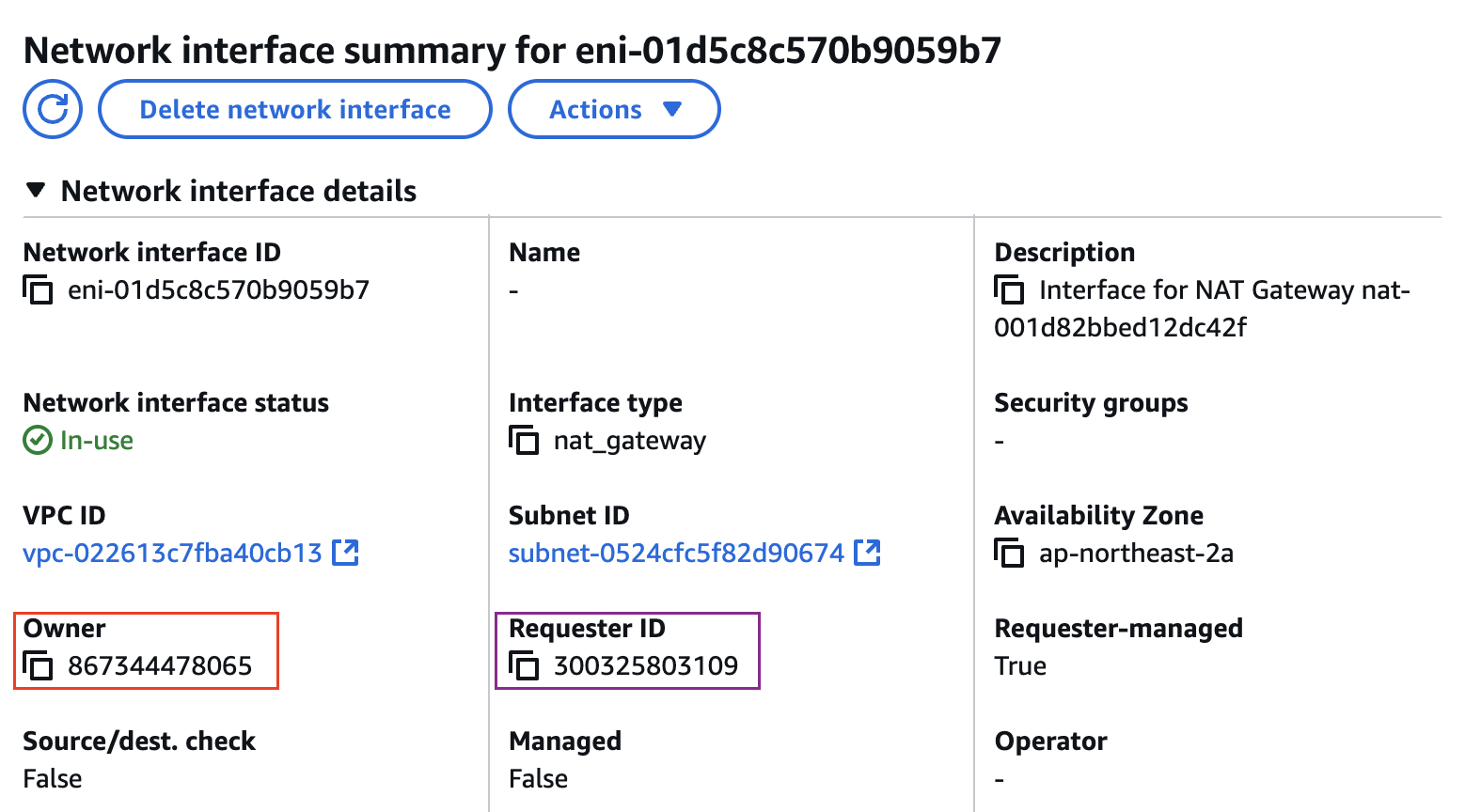Open the subnet-0524cfc5f82d90674 link
Viewport: 1465px width, 812px height.
tap(676, 553)
